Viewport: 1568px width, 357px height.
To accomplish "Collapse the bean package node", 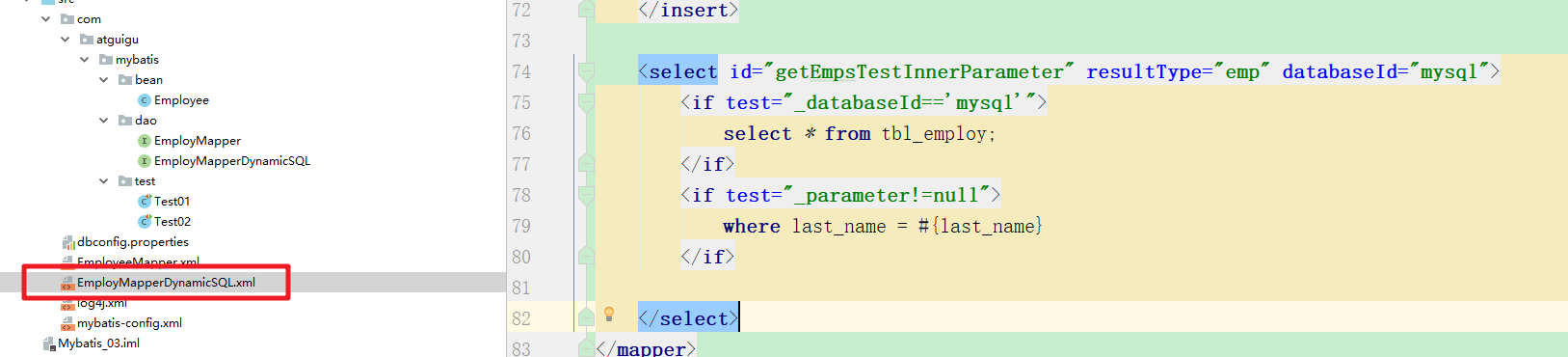I will click(x=104, y=80).
